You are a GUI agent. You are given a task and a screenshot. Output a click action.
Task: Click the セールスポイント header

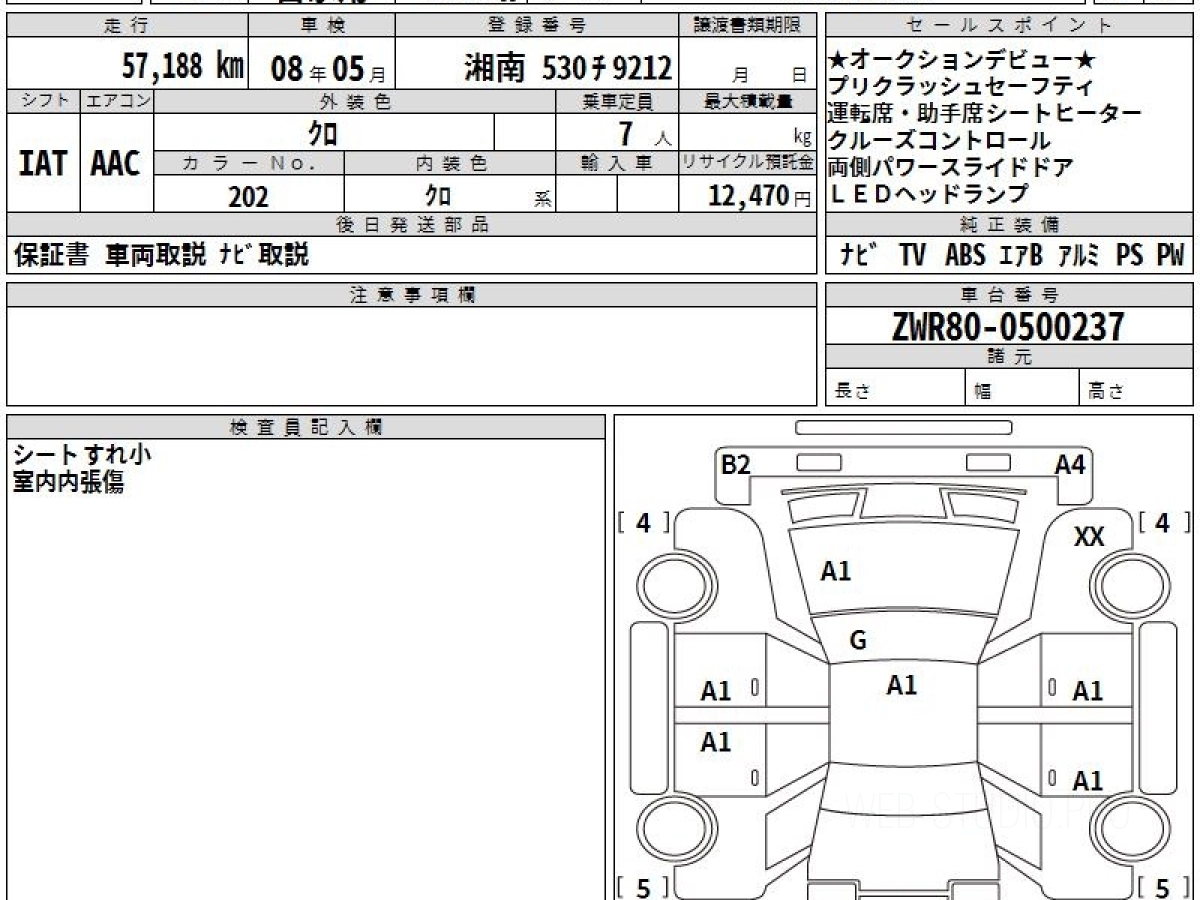(1010, 26)
